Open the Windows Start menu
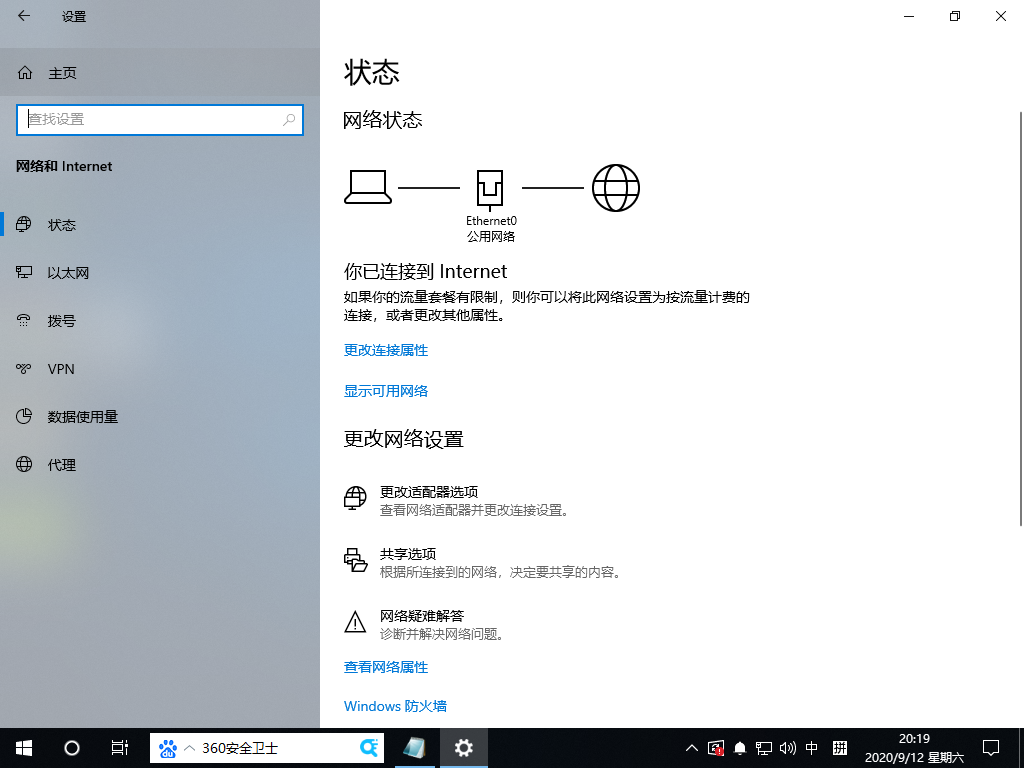This screenshot has width=1024, height=768. [21, 748]
